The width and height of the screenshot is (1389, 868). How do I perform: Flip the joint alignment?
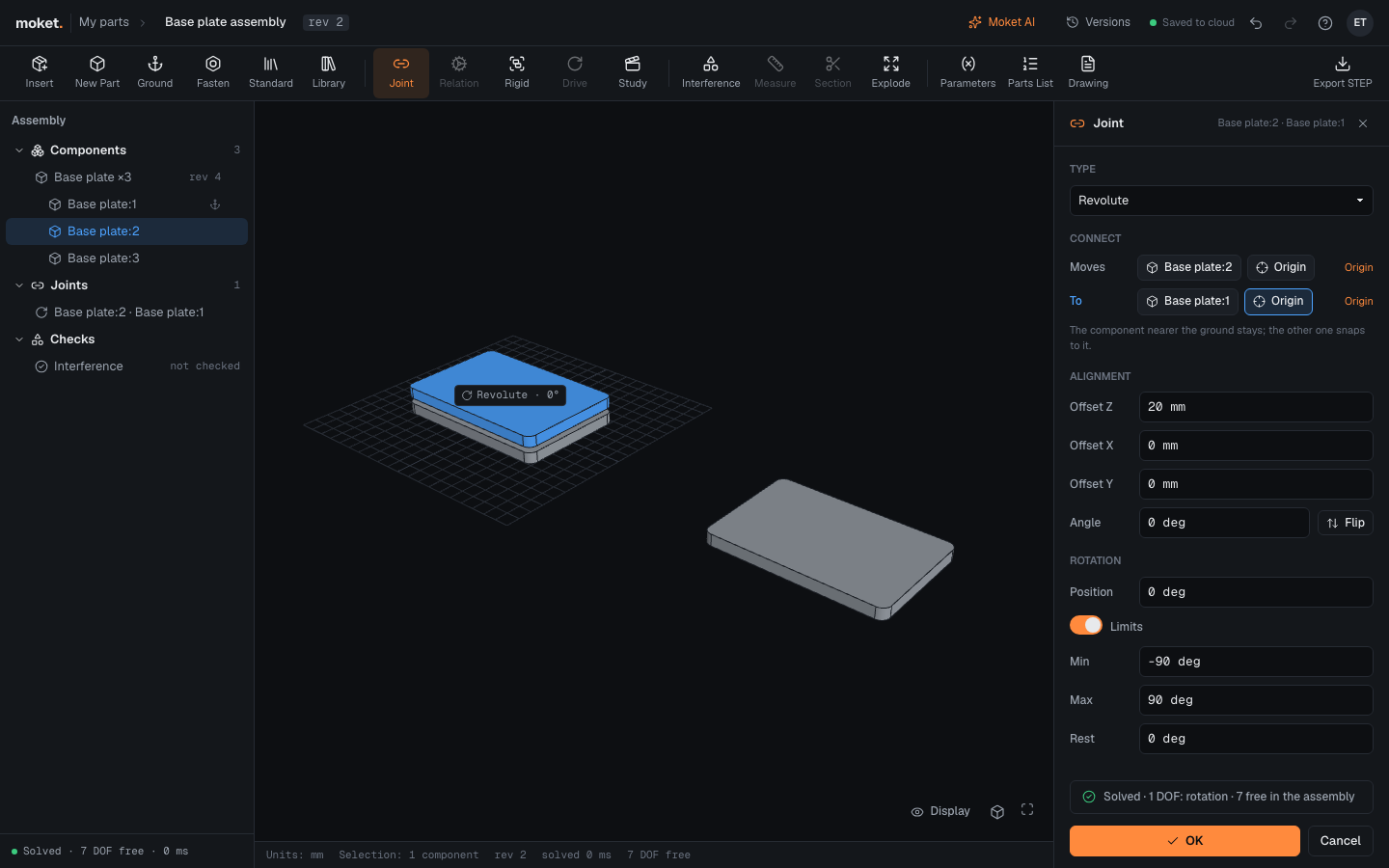tap(1346, 523)
